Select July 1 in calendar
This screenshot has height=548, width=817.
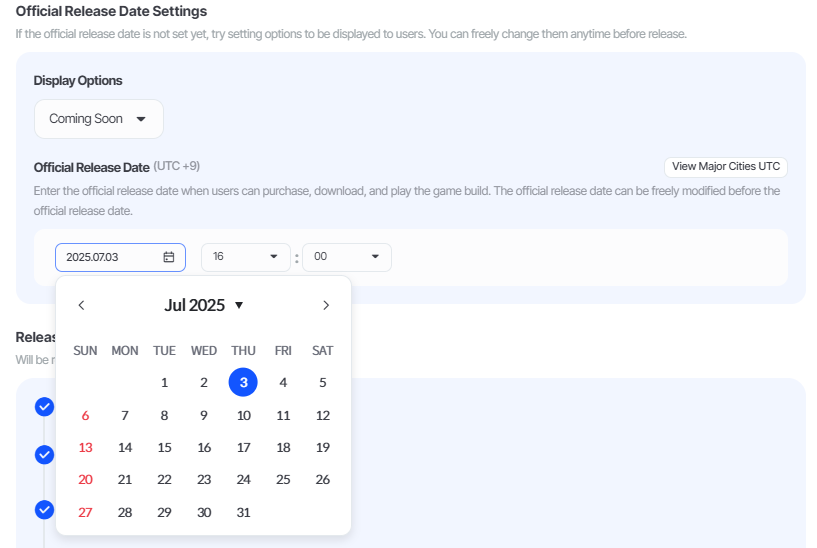[x=164, y=382]
